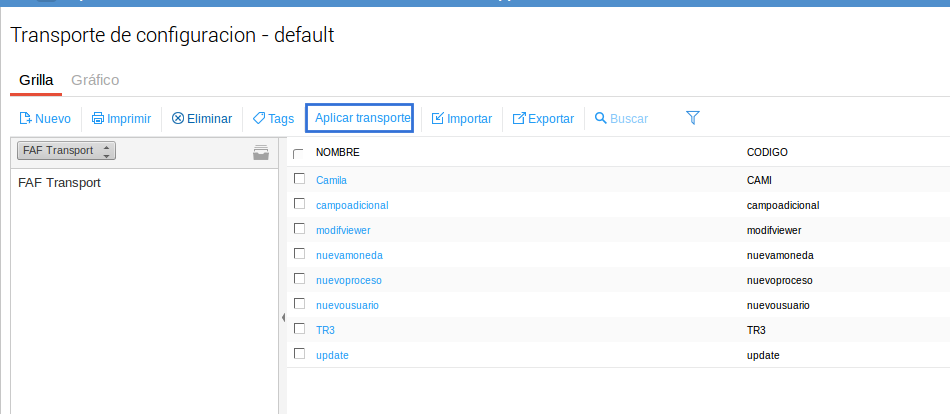This screenshot has width=950, height=414.
Task: Select FAF Transport in the left list
Action: coord(60,183)
